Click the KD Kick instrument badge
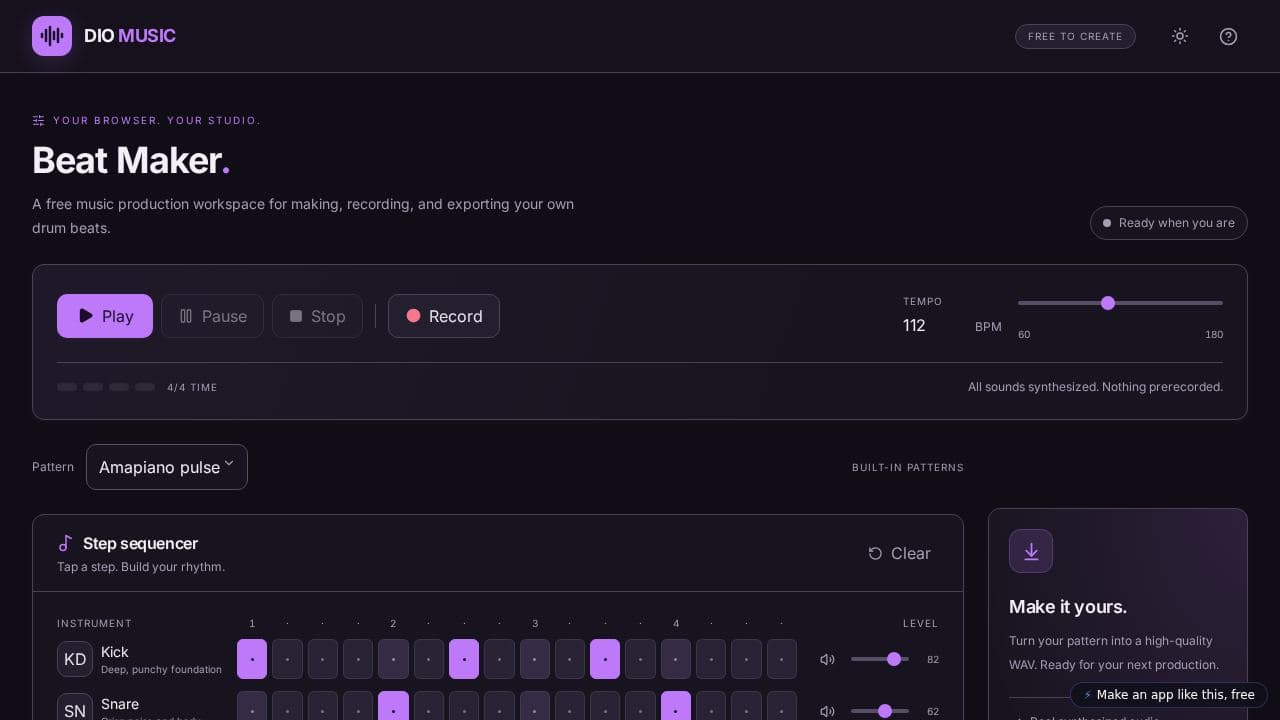 (x=75, y=659)
